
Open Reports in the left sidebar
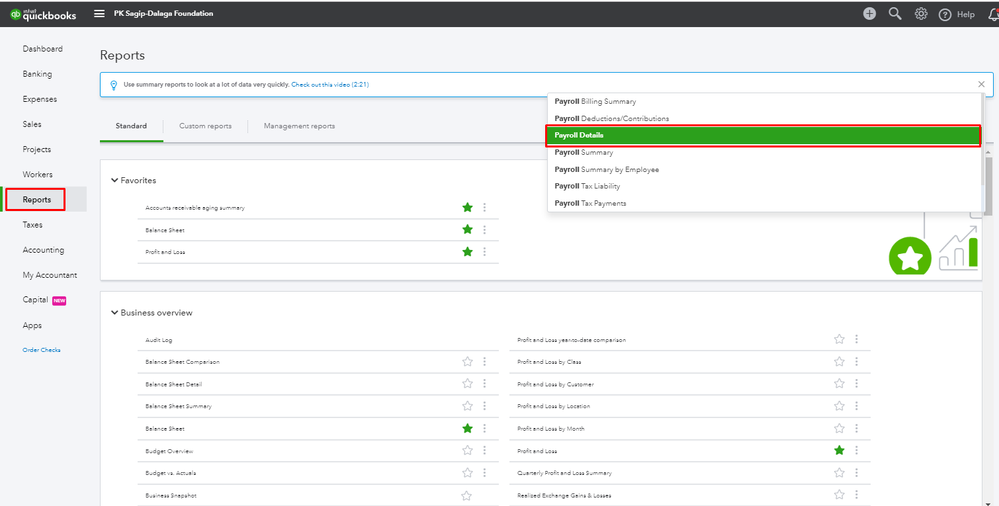point(37,200)
